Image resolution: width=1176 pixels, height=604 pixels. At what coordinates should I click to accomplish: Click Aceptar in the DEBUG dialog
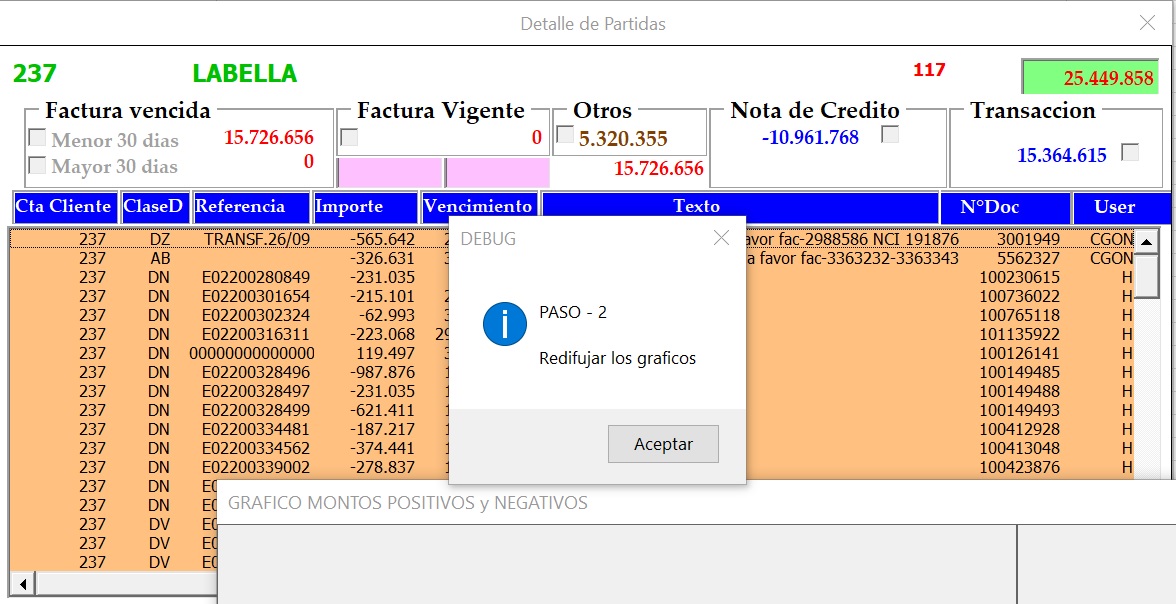tap(663, 444)
